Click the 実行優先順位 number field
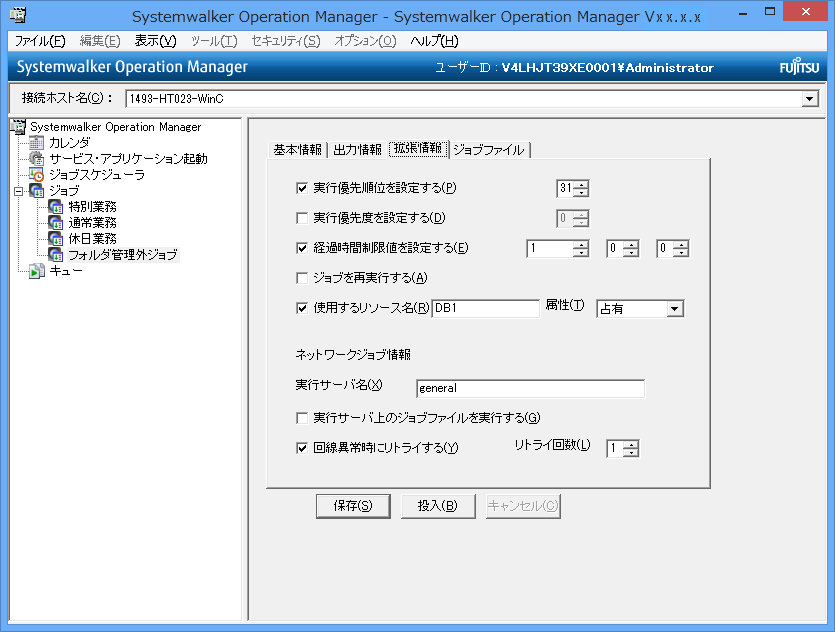 [566, 188]
